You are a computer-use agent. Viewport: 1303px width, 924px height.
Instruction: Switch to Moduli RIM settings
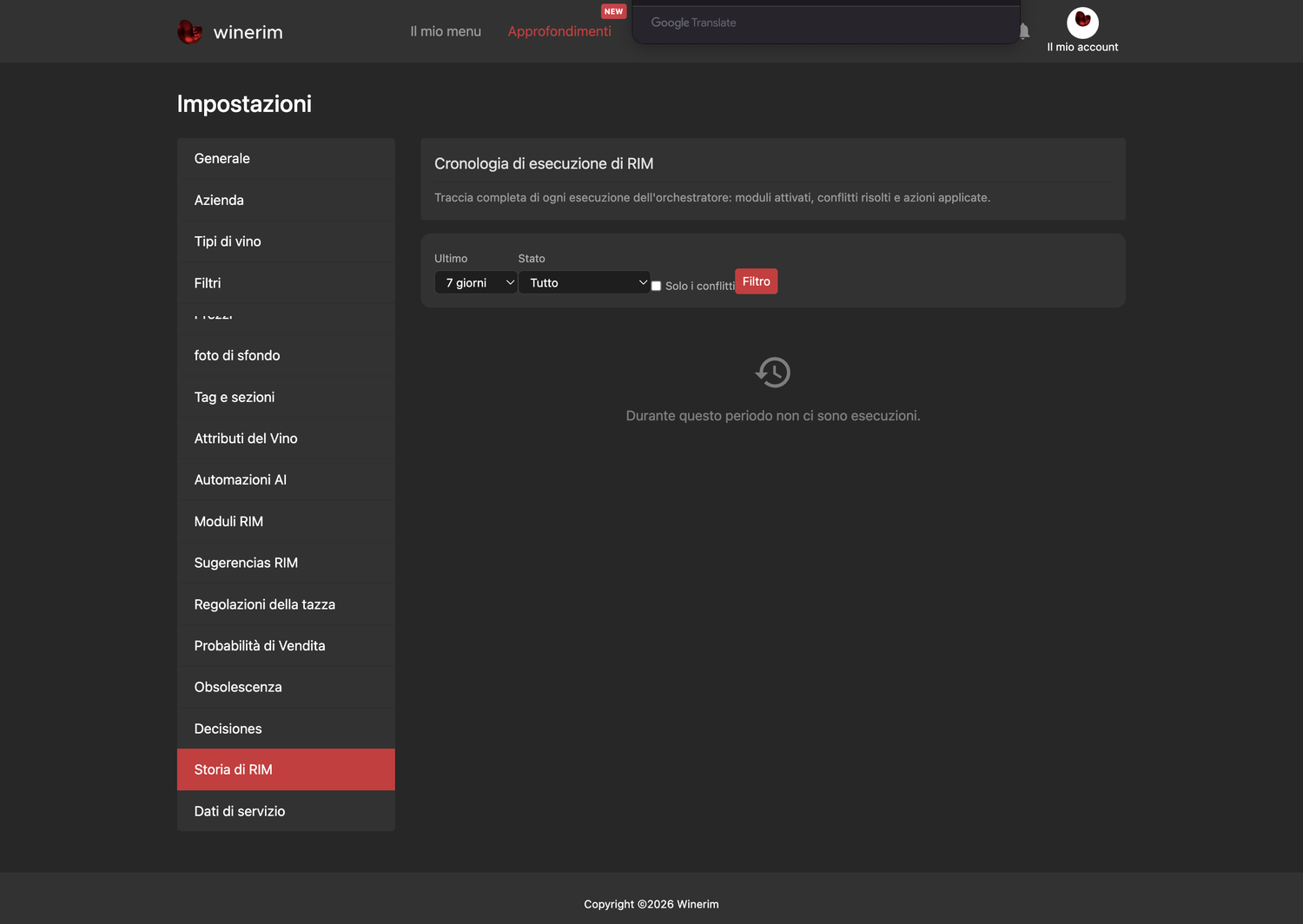point(286,522)
